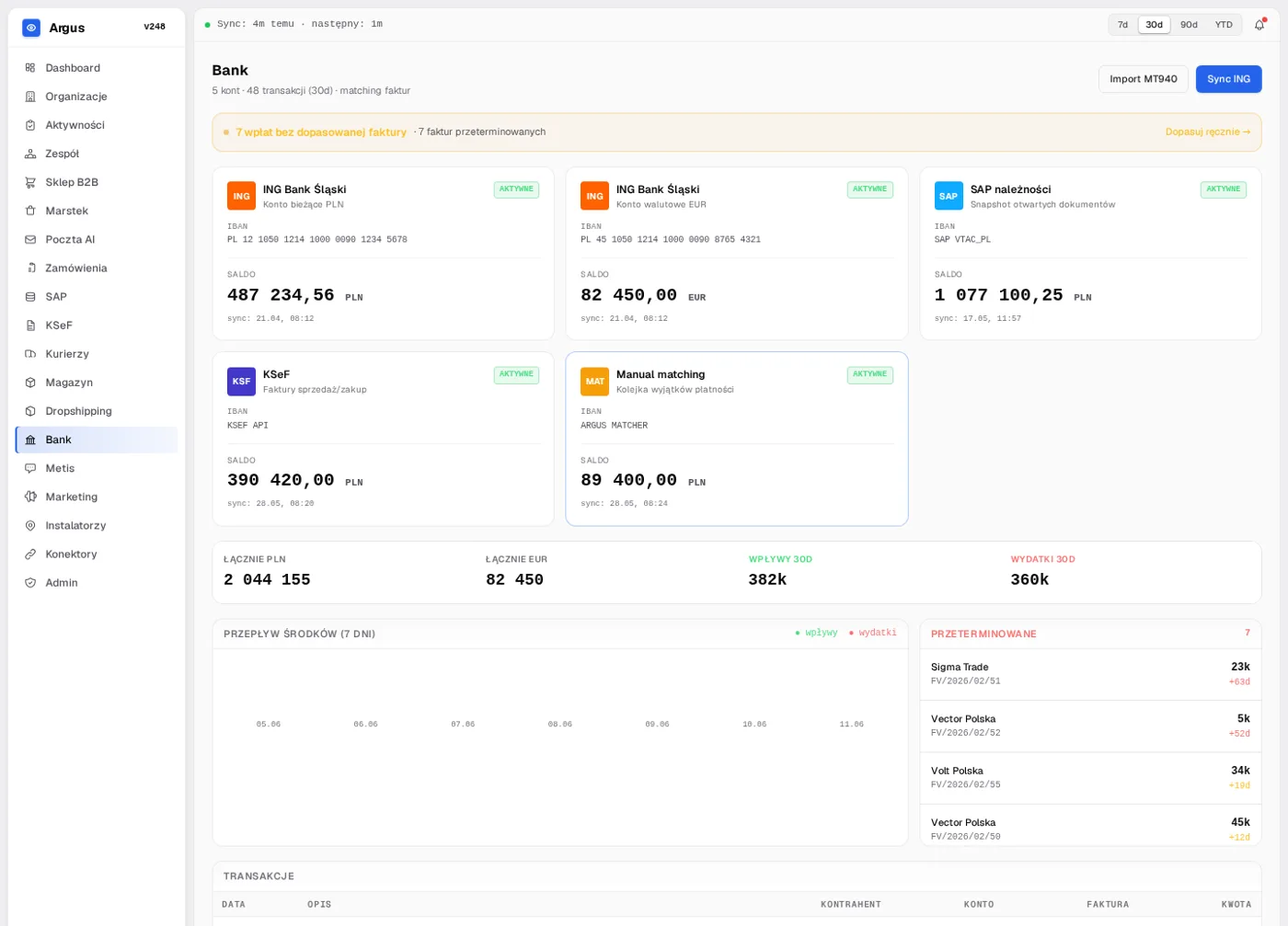This screenshot has width=1288, height=926.
Task: Click the yellow MAT matching logo
Action: click(594, 381)
